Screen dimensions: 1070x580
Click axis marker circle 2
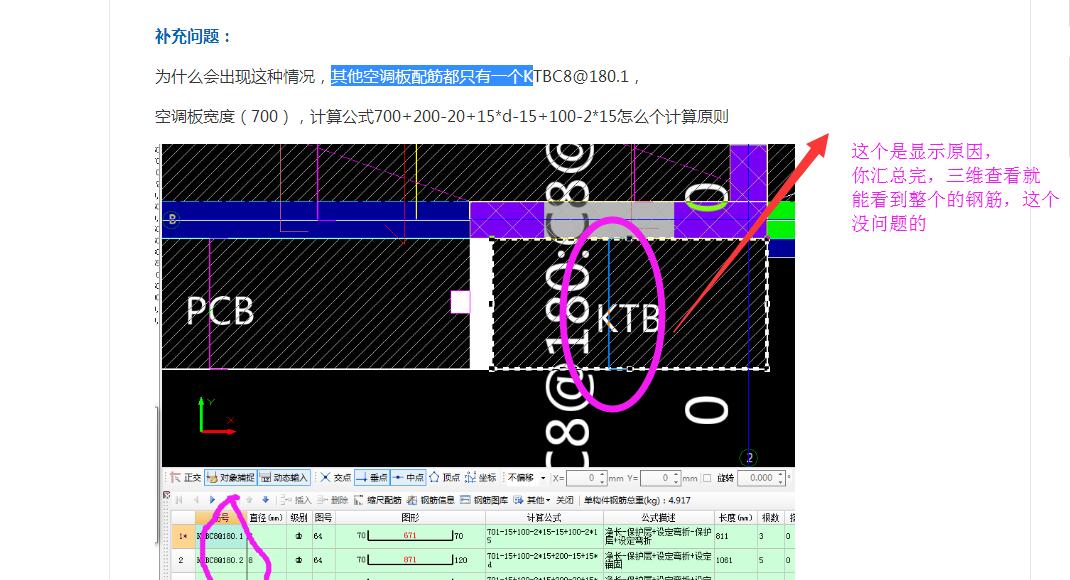[x=749, y=457]
